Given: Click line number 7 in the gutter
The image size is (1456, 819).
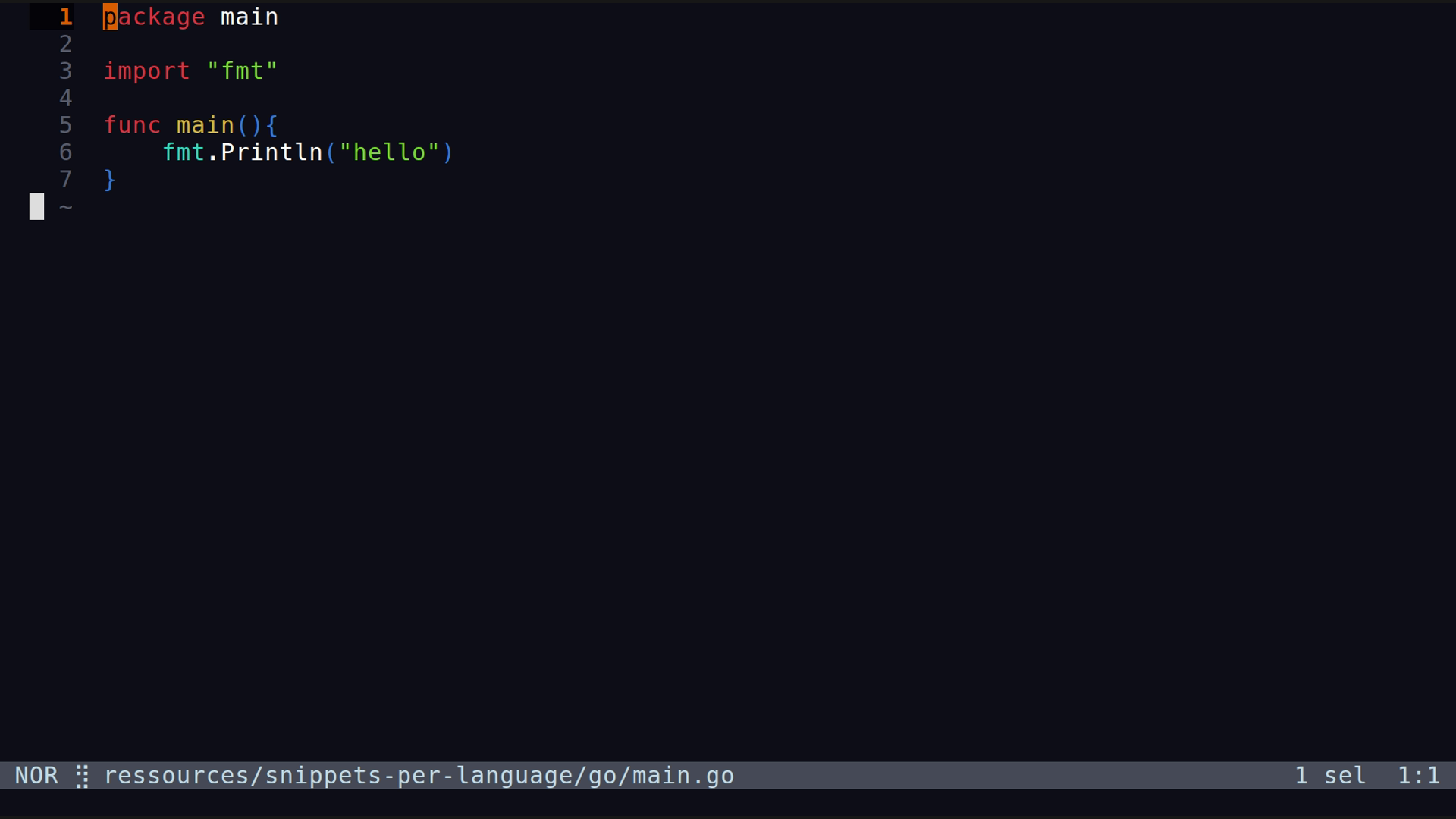Looking at the screenshot, I should point(66,180).
